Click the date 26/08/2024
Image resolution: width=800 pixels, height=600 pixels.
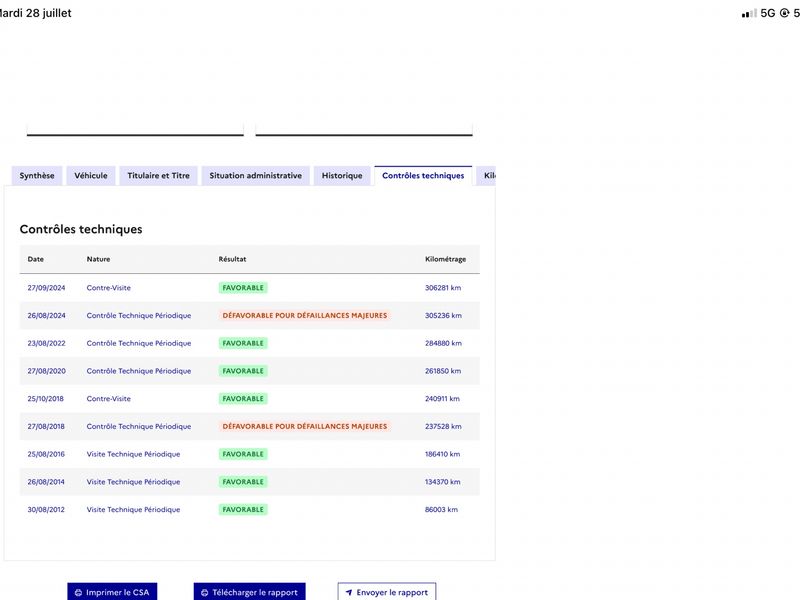tap(46, 315)
